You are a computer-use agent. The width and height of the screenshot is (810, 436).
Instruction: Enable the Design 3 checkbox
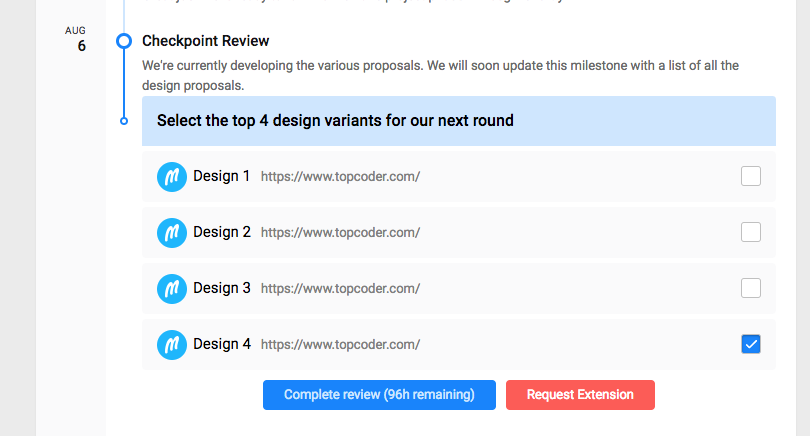(x=751, y=288)
